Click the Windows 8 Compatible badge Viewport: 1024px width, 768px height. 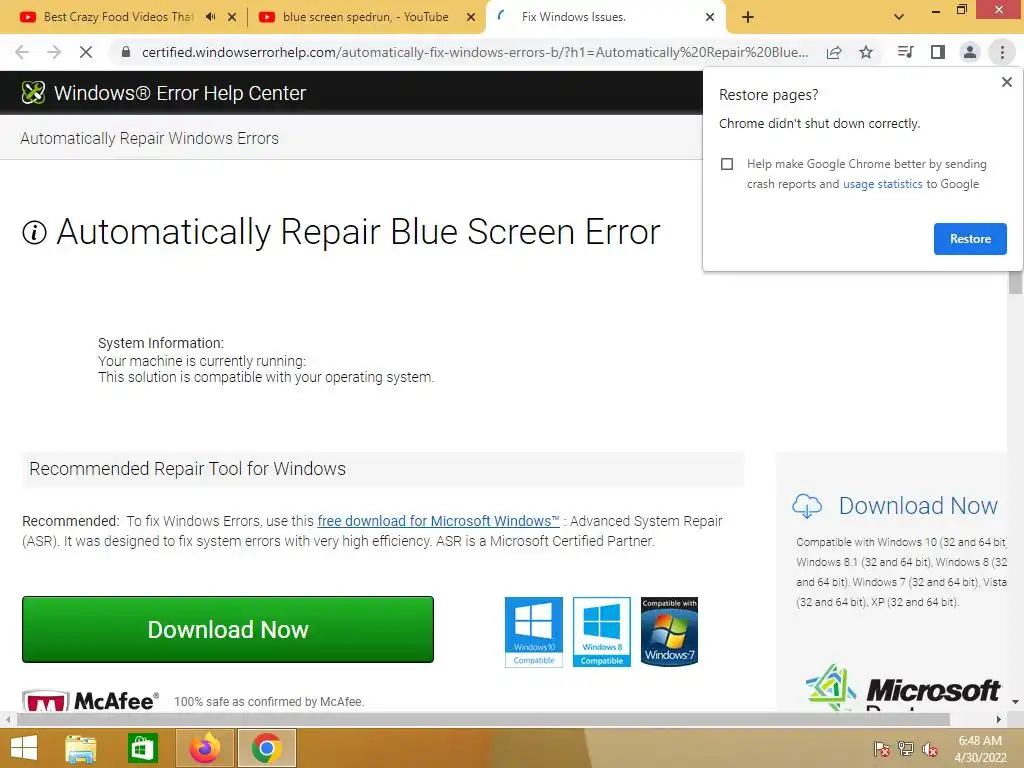(x=601, y=632)
